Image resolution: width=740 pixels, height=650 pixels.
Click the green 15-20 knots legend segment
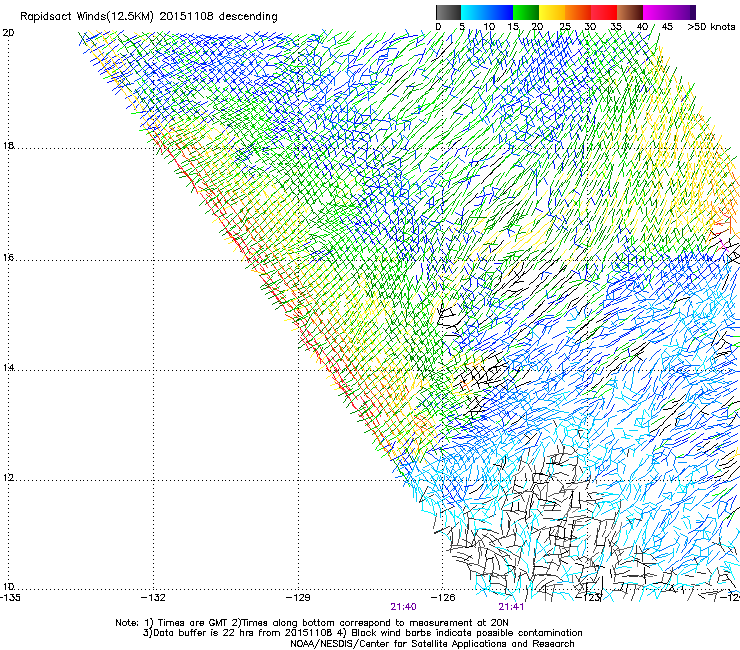click(526, 12)
